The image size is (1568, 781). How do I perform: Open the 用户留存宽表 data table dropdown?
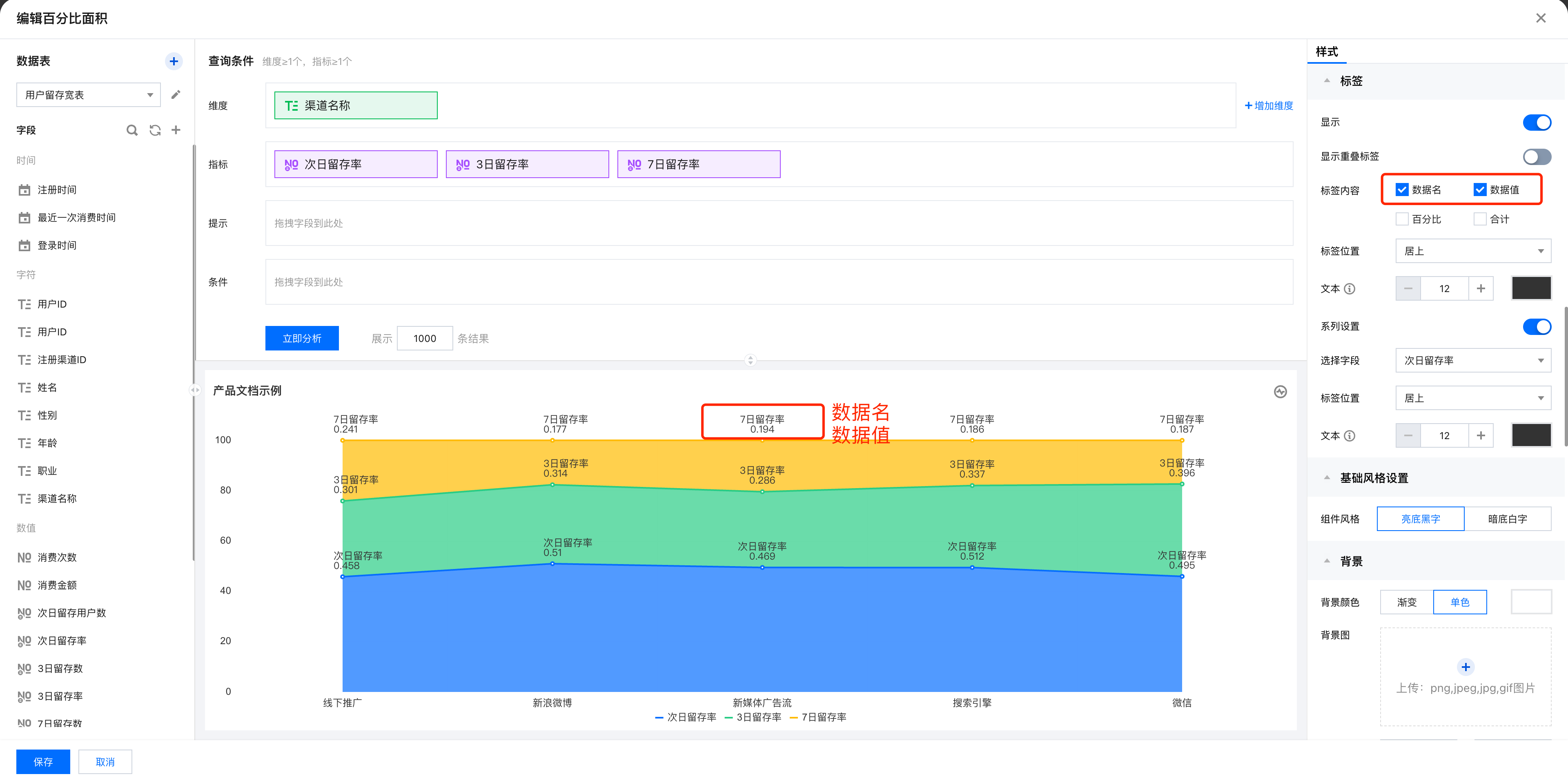pyautogui.click(x=88, y=94)
